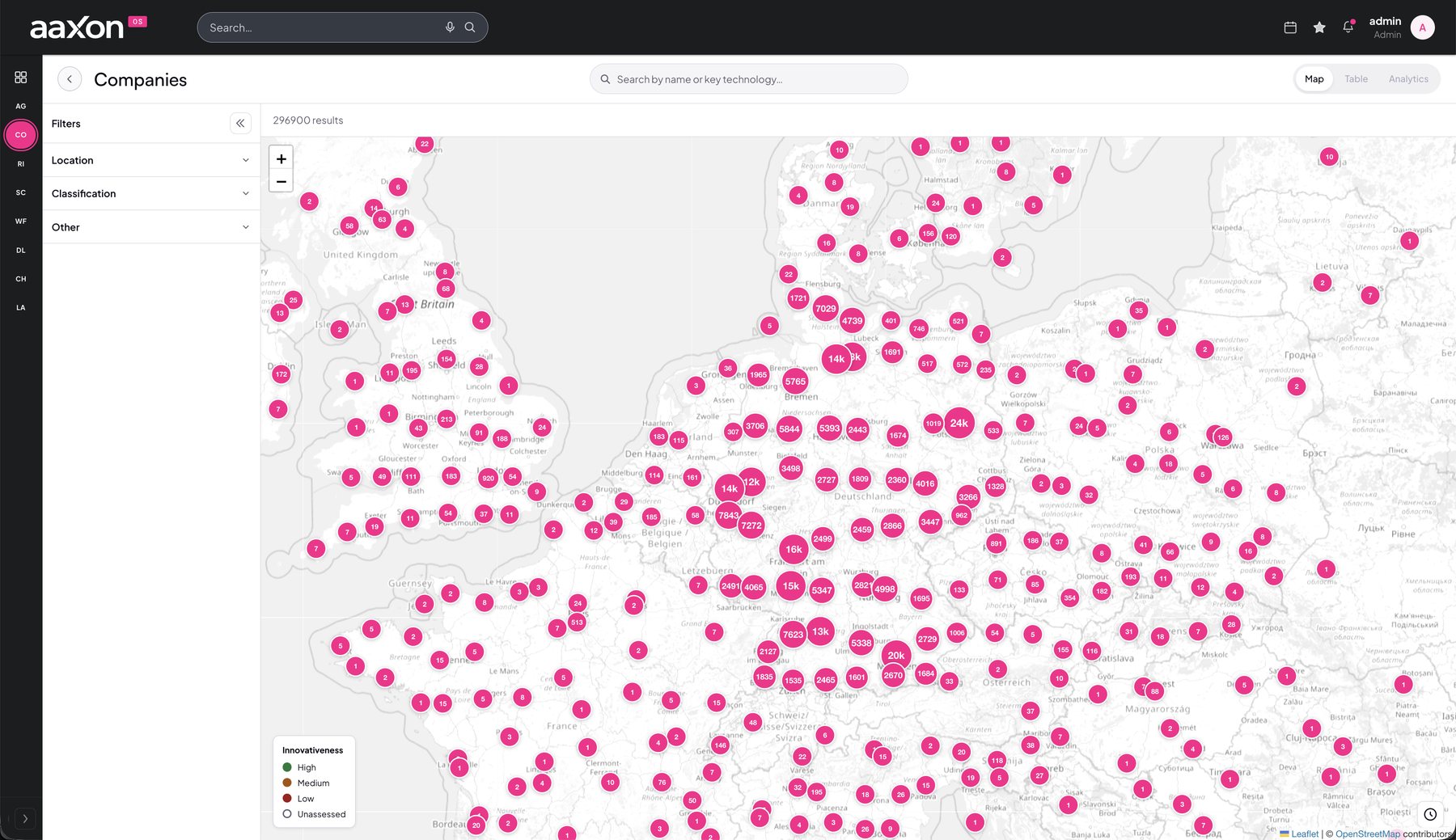The height and width of the screenshot is (840, 1456).
Task: Go back with the Companies back arrow
Action: [70, 79]
